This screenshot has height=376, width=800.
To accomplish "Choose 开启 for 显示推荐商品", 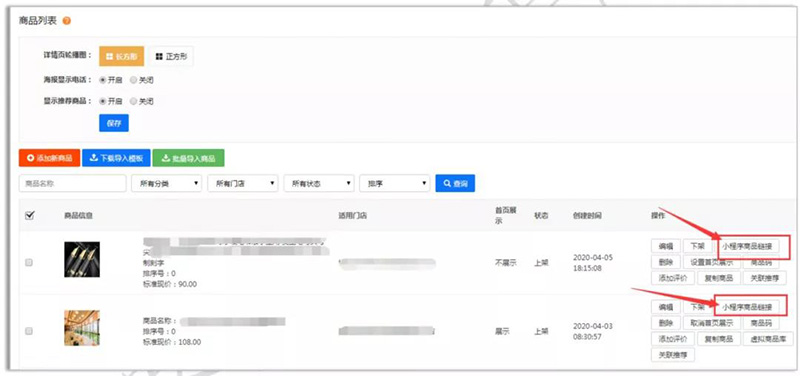I will (x=103, y=101).
